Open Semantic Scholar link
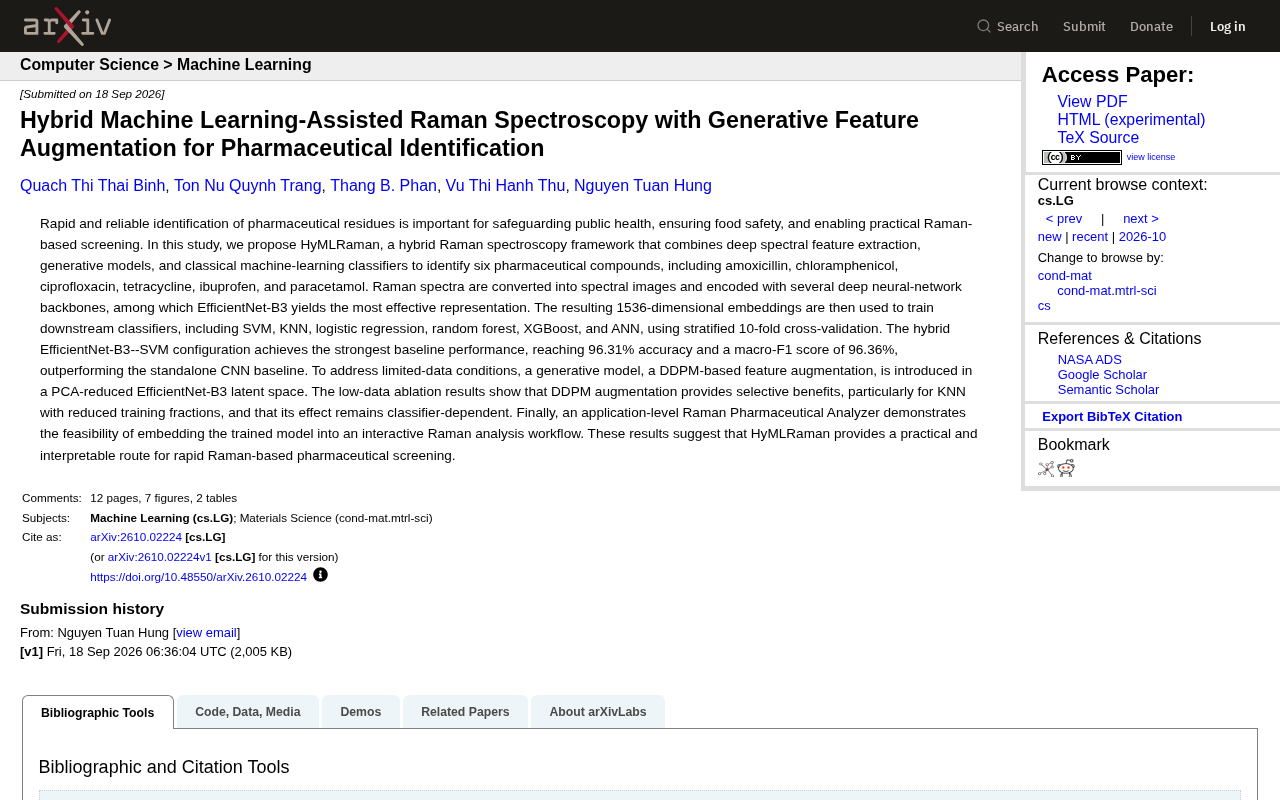This screenshot has height=800, width=1280. [1108, 390]
